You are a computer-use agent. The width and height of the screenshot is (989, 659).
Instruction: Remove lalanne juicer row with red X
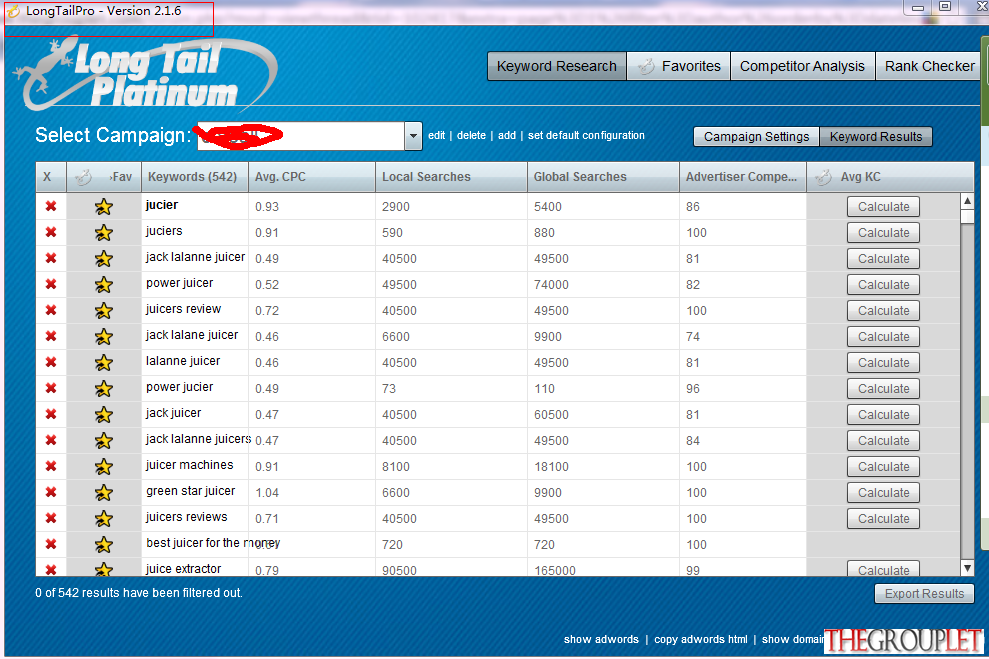coord(51,362)
